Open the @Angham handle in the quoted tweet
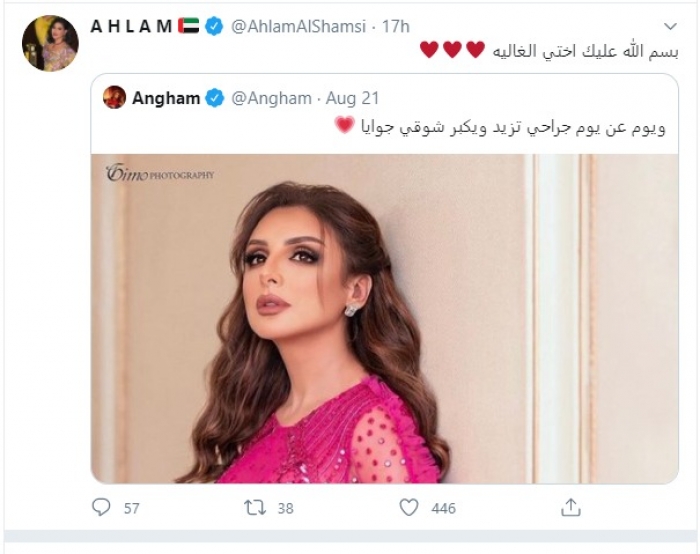700x554 pixels. pyautogui.click(x=271, y=98)
